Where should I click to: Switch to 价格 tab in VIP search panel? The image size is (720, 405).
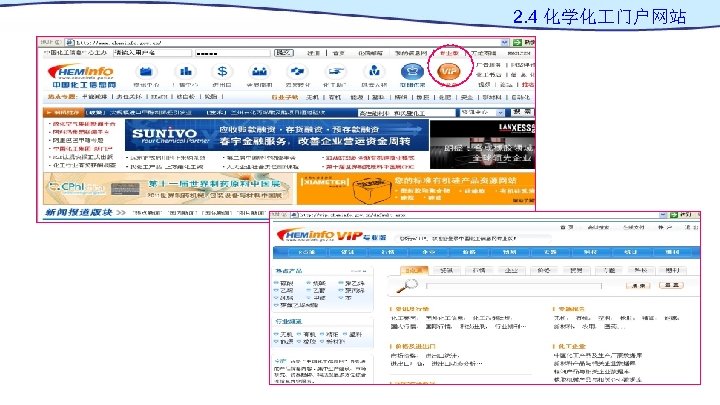(x=543, y=270)
